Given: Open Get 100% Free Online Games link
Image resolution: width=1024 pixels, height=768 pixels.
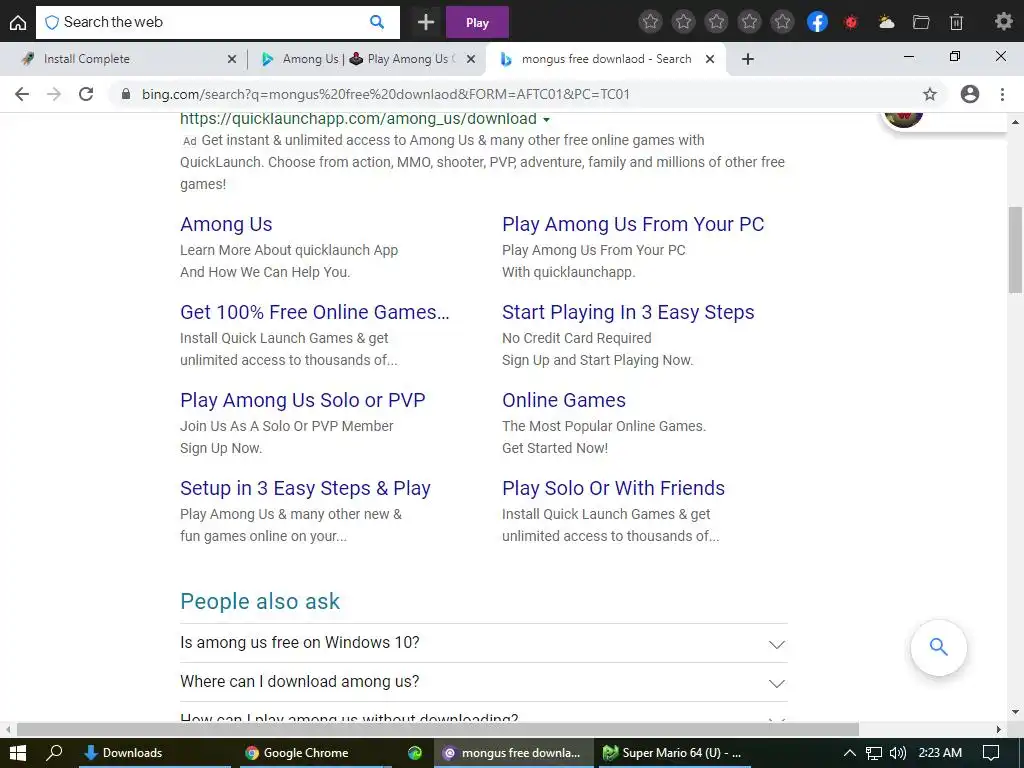Looking at the screenshot, I should (x=315, y=312).
